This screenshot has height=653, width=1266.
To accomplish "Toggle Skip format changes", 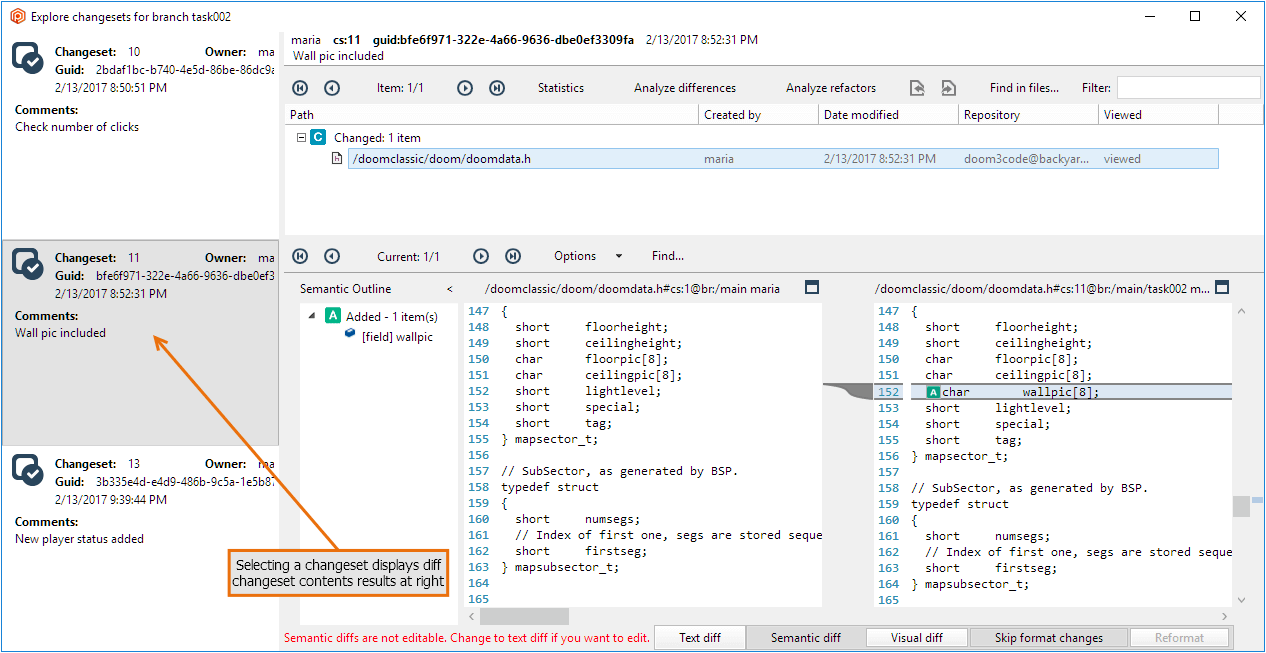I will 1049,638.
